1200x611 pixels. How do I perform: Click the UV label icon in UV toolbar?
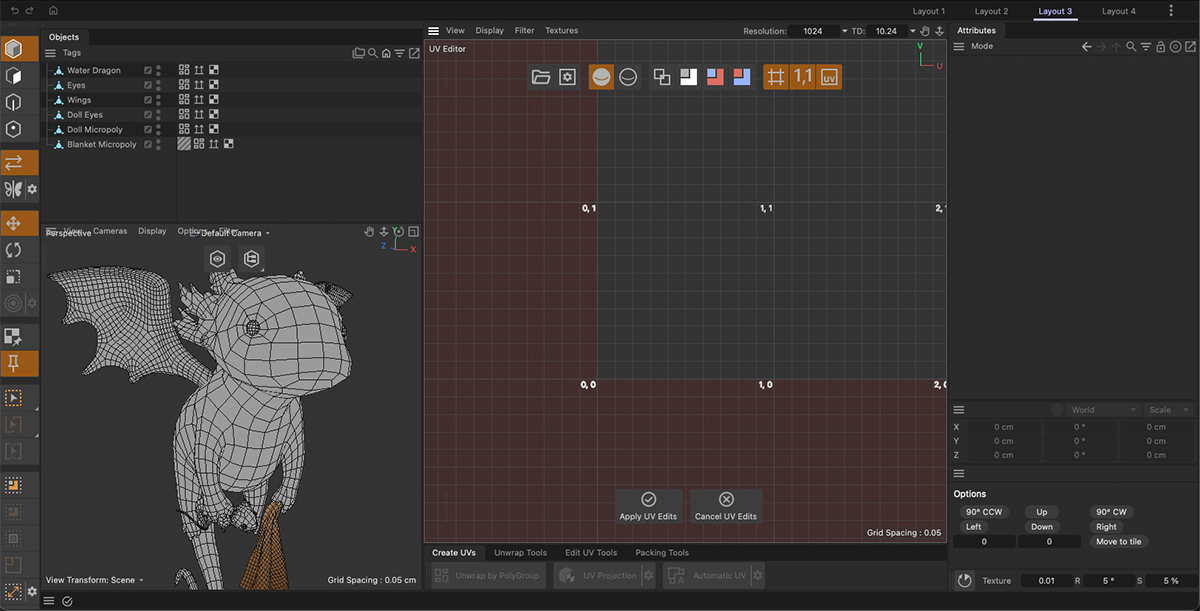coord(828,77)
